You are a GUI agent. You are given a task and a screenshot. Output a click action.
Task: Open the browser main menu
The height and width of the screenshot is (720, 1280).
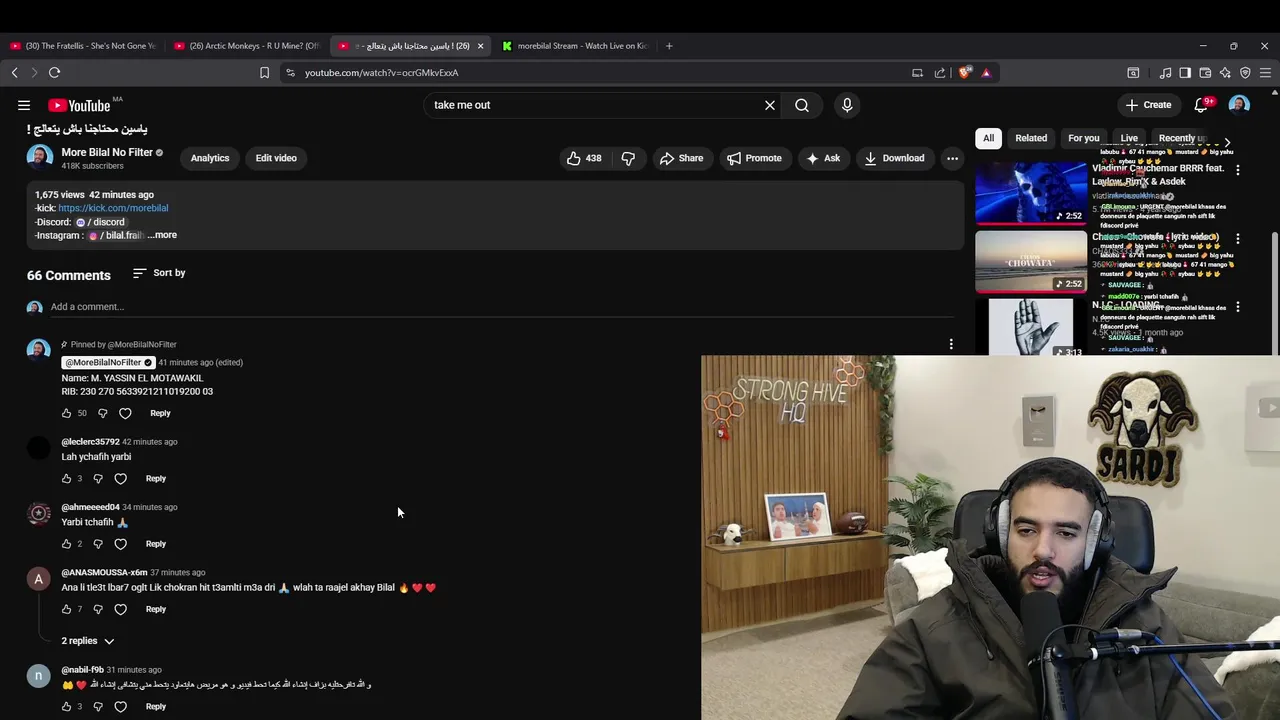[x=1265, y=73]
